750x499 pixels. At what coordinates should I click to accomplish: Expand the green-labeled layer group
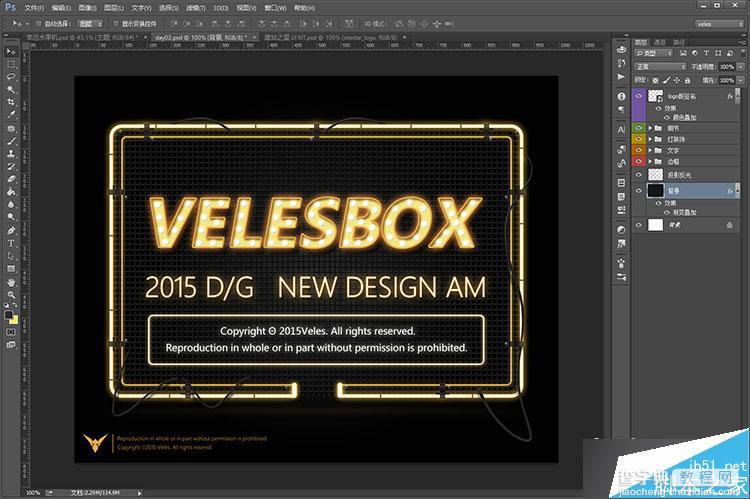pyautogui.click(x=650, y=128)
